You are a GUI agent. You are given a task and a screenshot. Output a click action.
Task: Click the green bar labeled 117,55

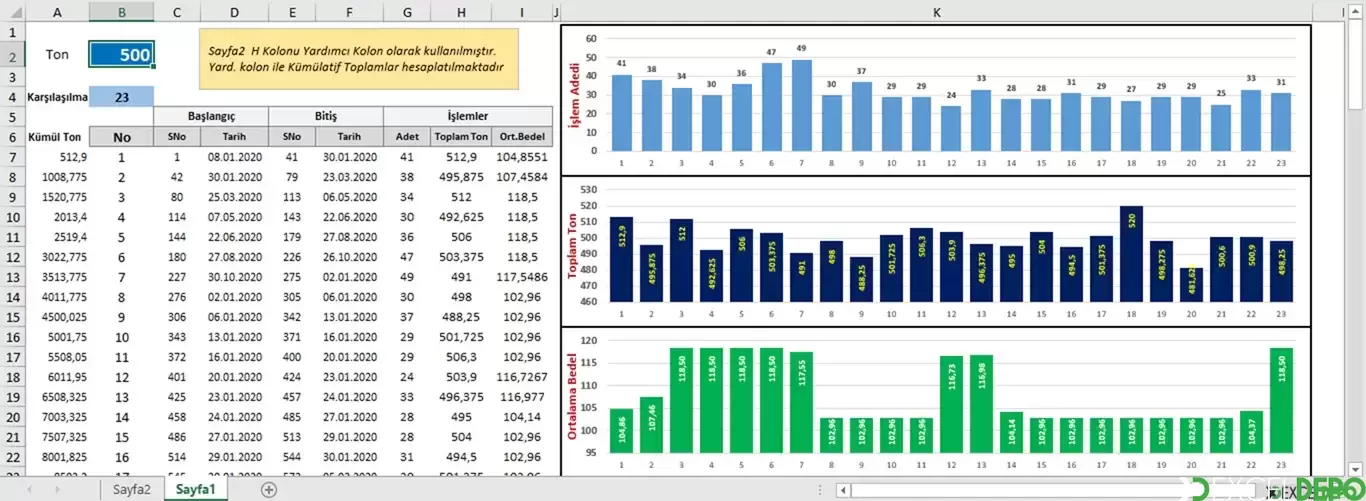click(x=801, y=403)
